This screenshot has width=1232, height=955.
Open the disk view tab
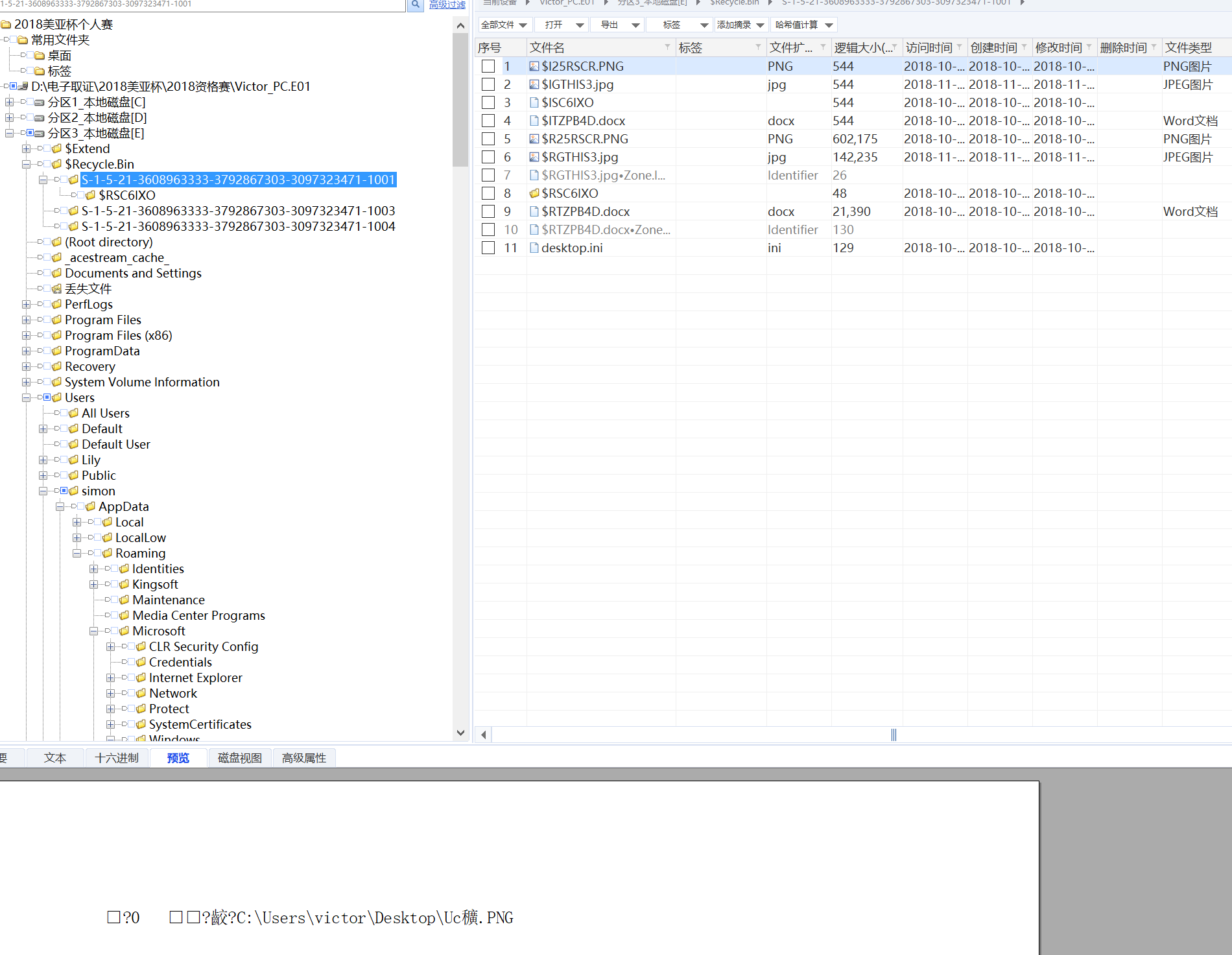click(x=240, y=758)
